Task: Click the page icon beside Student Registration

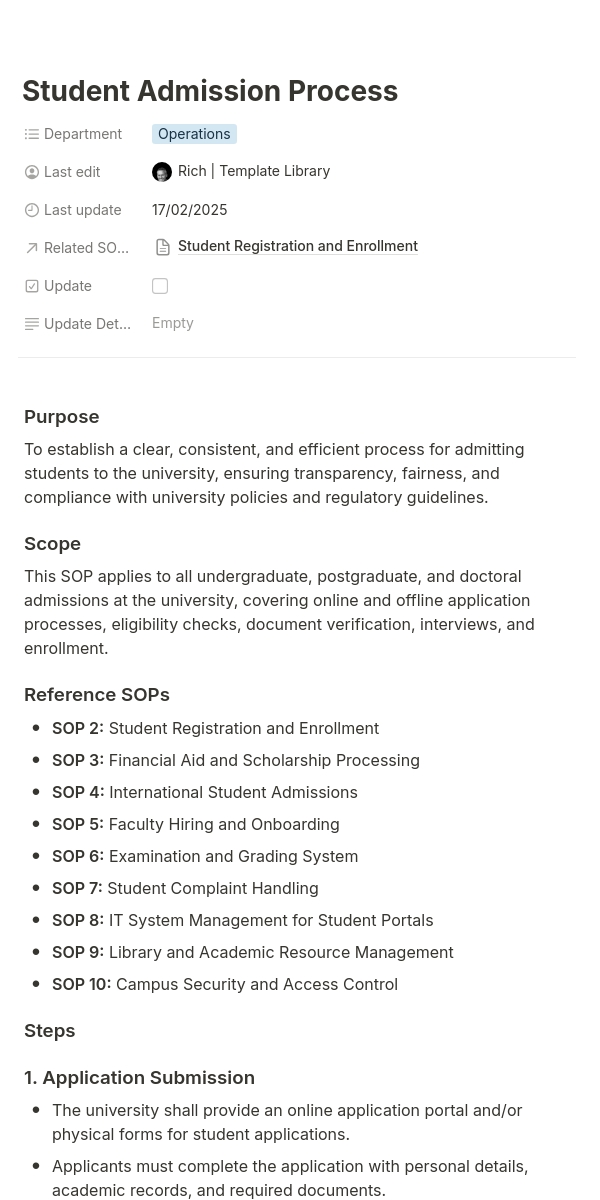Action: point(163,247)
